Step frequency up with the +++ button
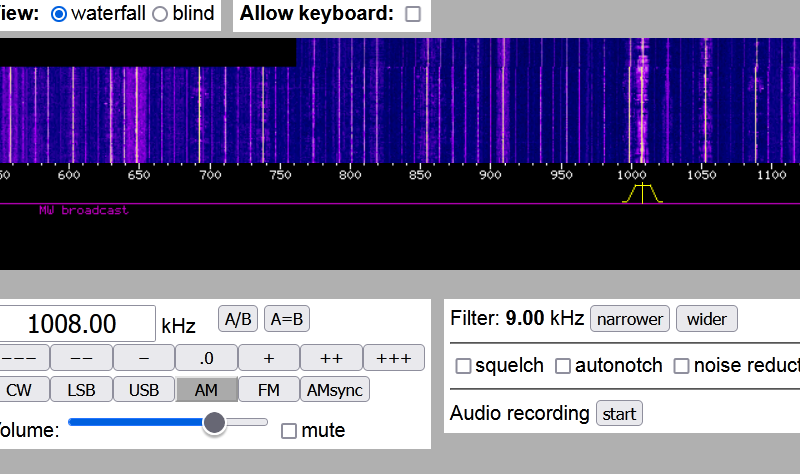800x474 pixels. [394, 358]
